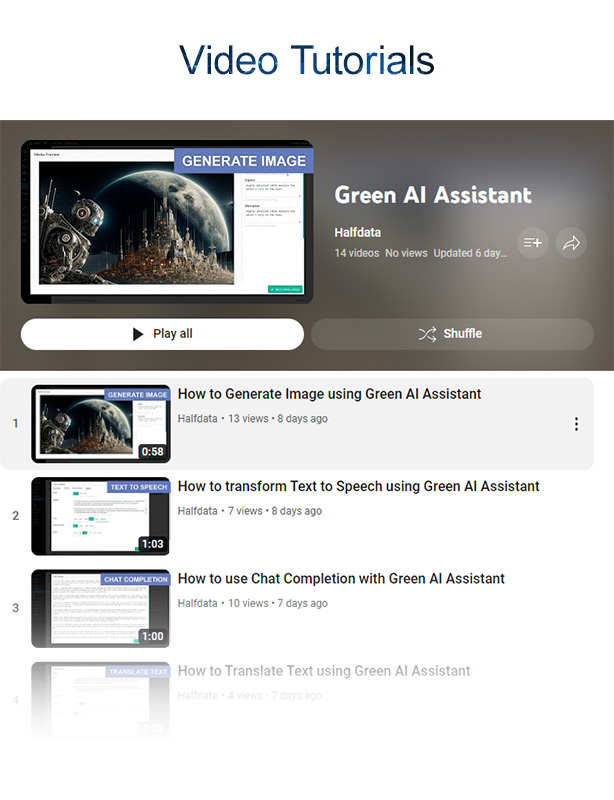Screen dimensions: 614x800
Task: Click the 'Video Tutorials' heading
Action: tap(306, 60)
